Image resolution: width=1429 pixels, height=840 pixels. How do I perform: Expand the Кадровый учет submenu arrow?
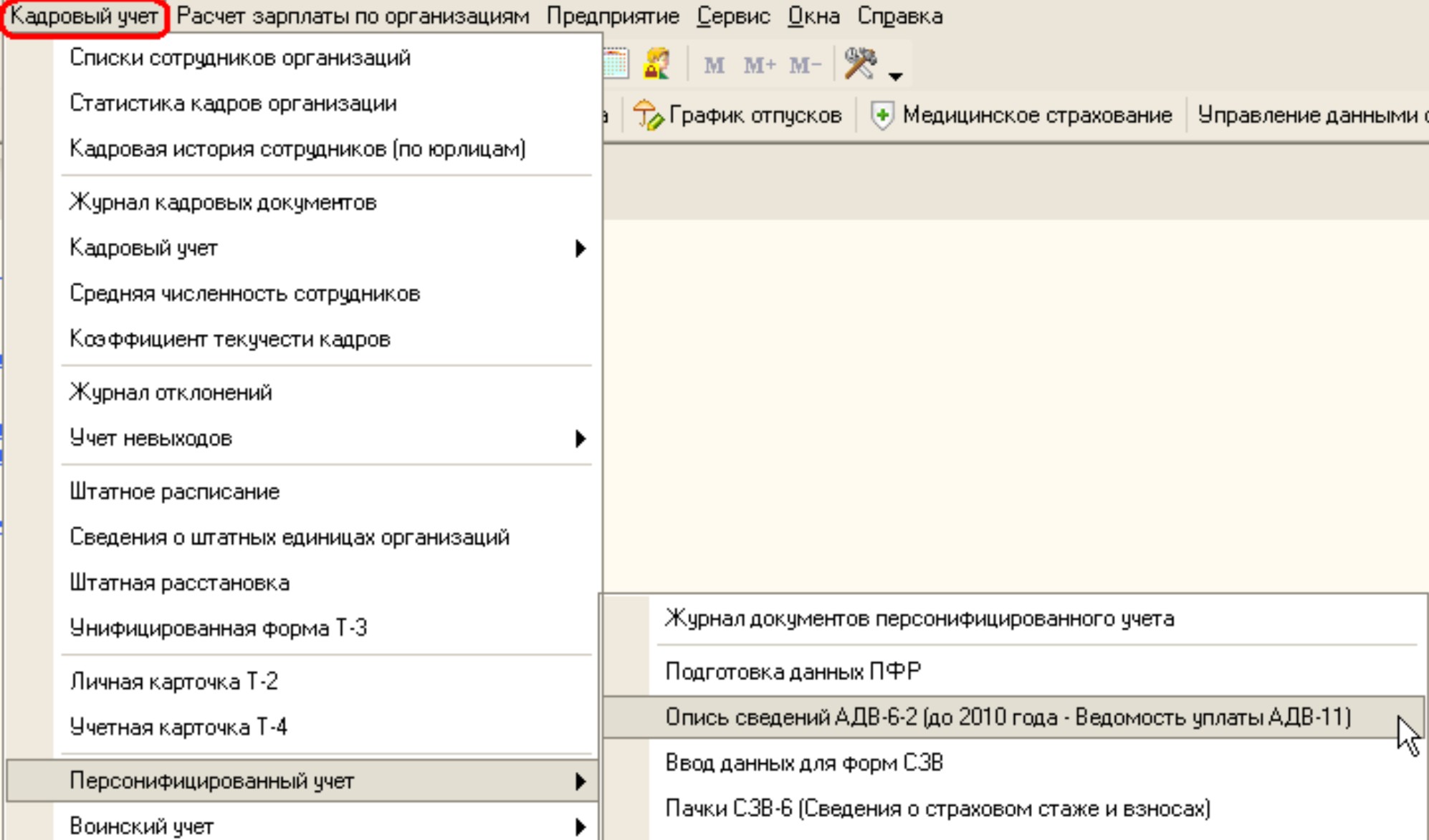coord(580,249)
